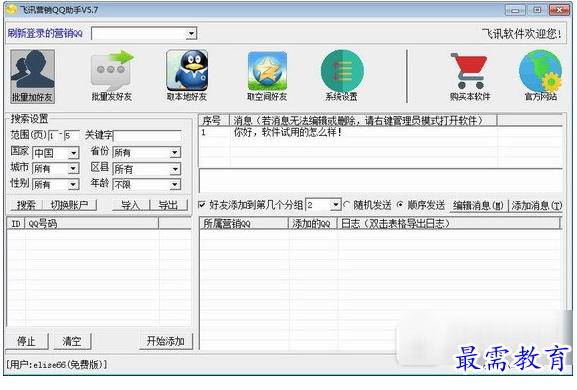Click the app icon in the title bar
577x390 pixels.
[x=12, y=10]
